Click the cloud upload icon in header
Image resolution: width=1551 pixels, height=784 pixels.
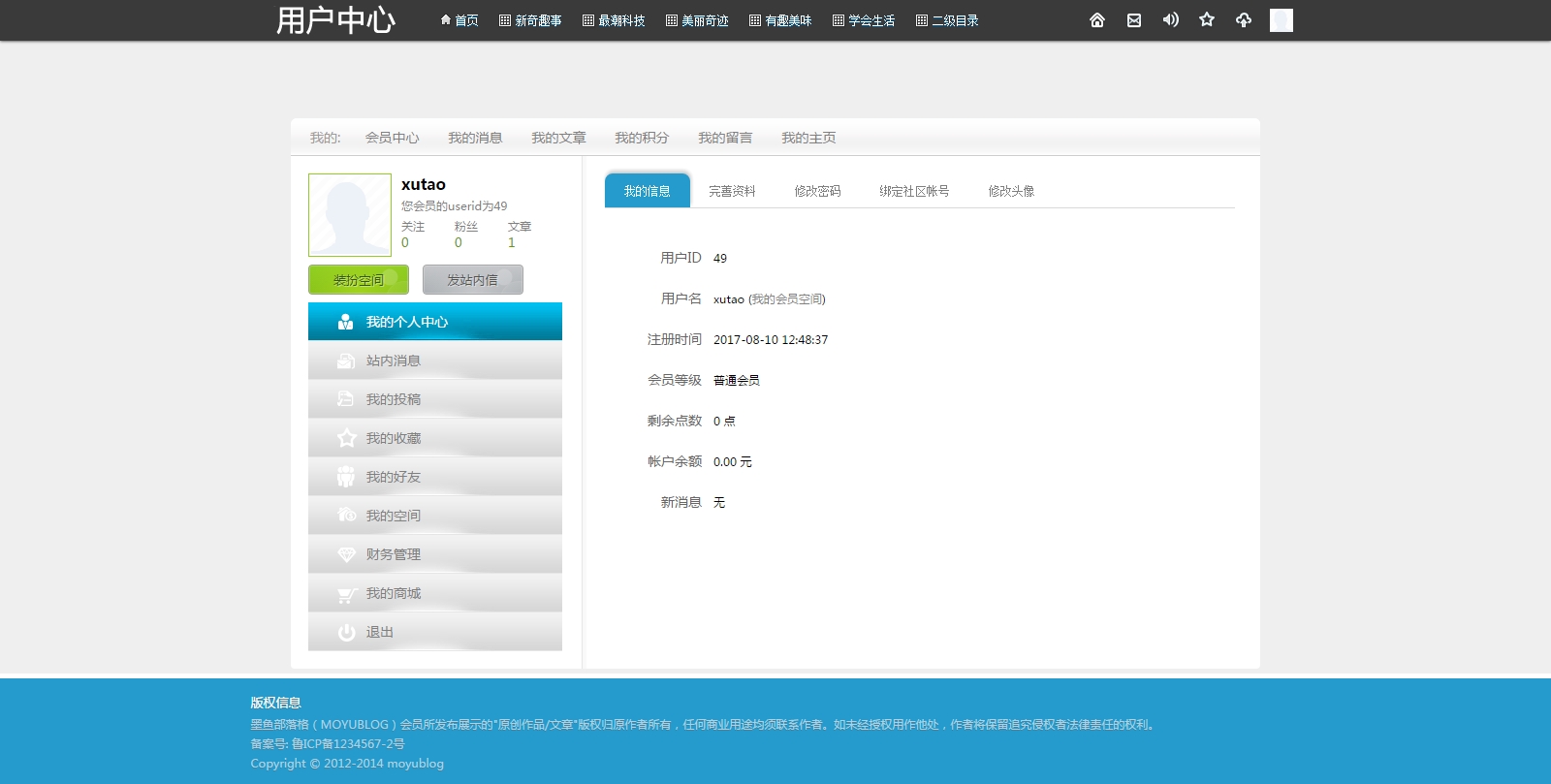click(1244, 20)
